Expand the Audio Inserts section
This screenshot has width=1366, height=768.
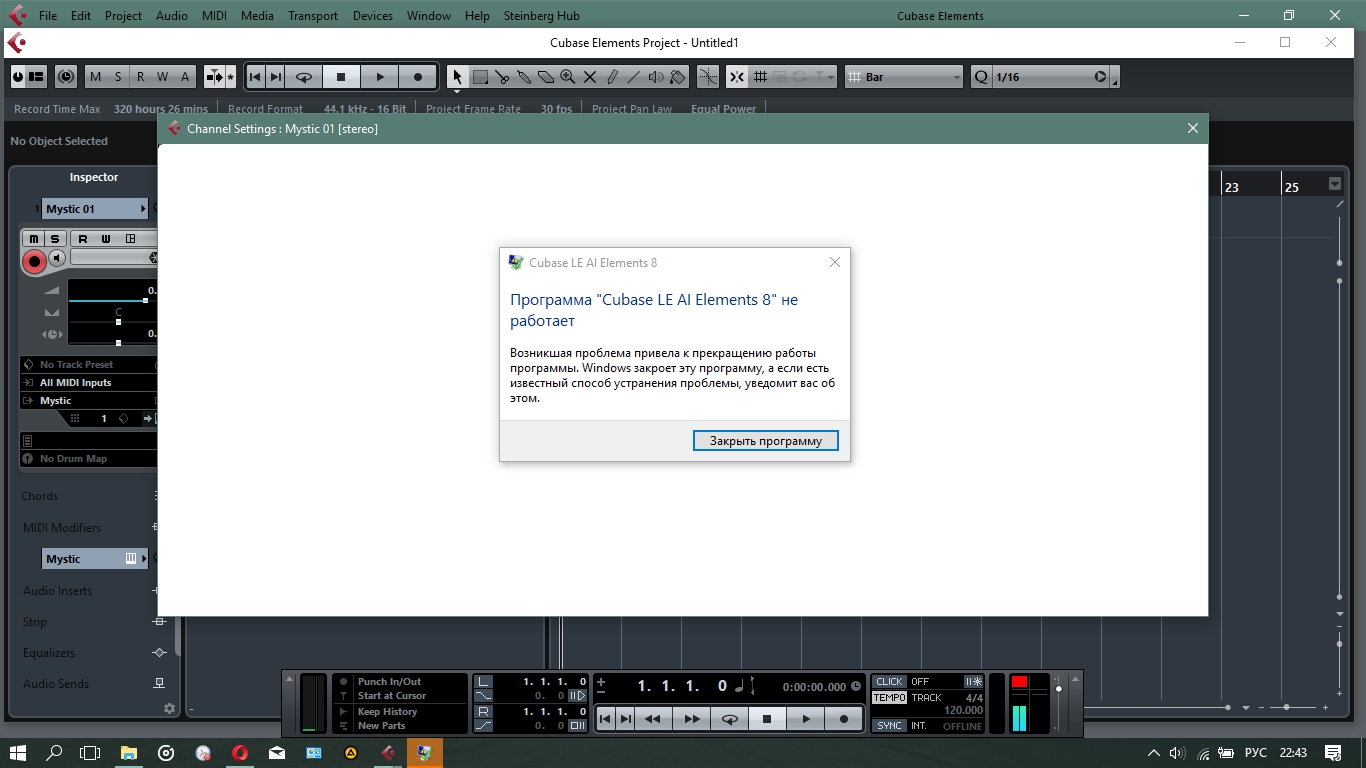58,591
